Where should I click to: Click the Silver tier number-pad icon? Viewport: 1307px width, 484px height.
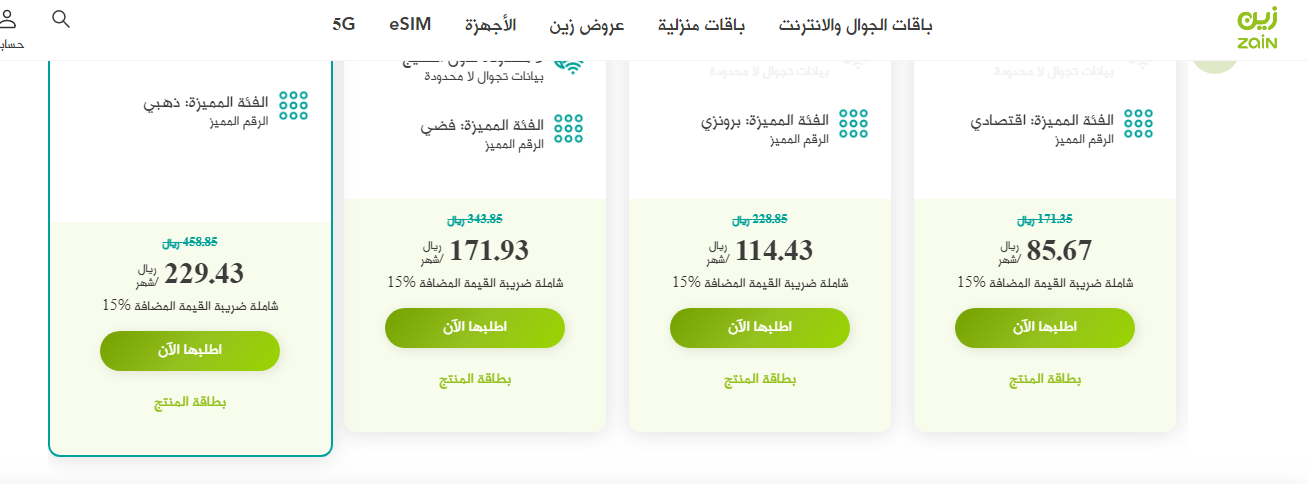tap(568, 129)
